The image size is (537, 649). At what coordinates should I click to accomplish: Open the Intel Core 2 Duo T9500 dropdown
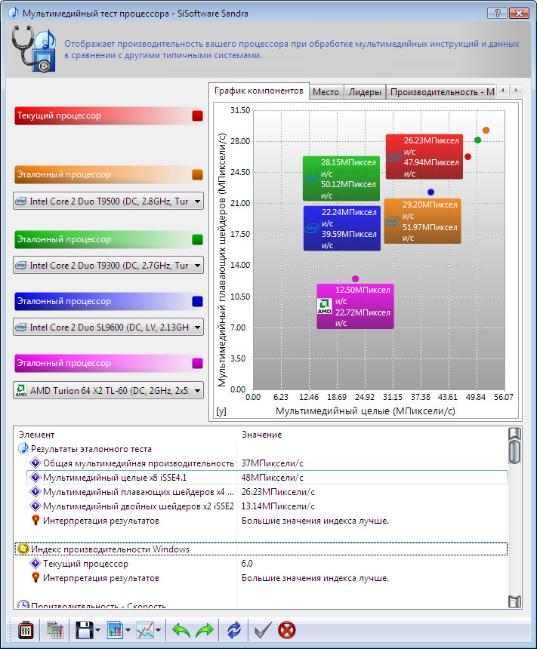(108, 201)
